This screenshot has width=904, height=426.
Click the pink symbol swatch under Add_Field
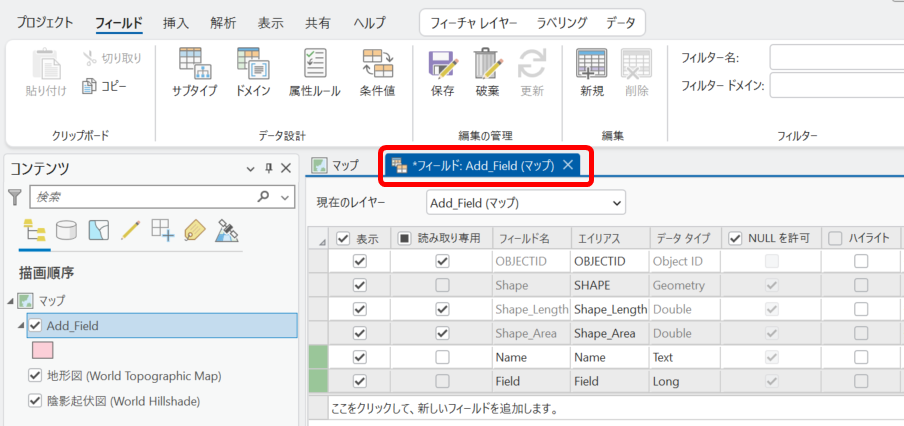(43, 350)
